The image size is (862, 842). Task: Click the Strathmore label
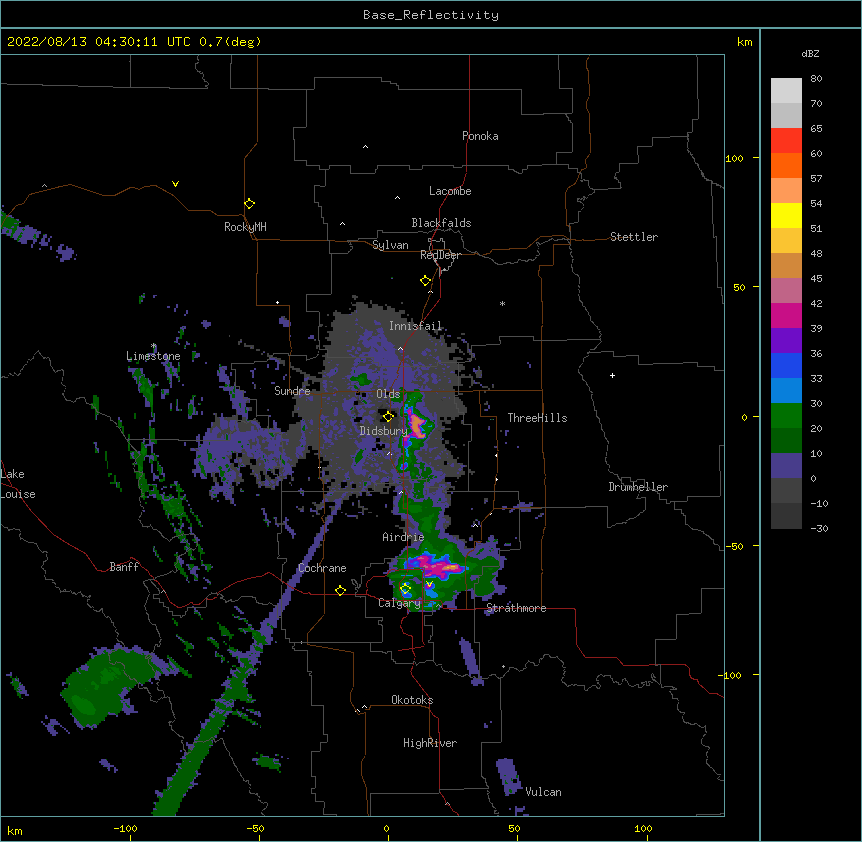(516, 608)
